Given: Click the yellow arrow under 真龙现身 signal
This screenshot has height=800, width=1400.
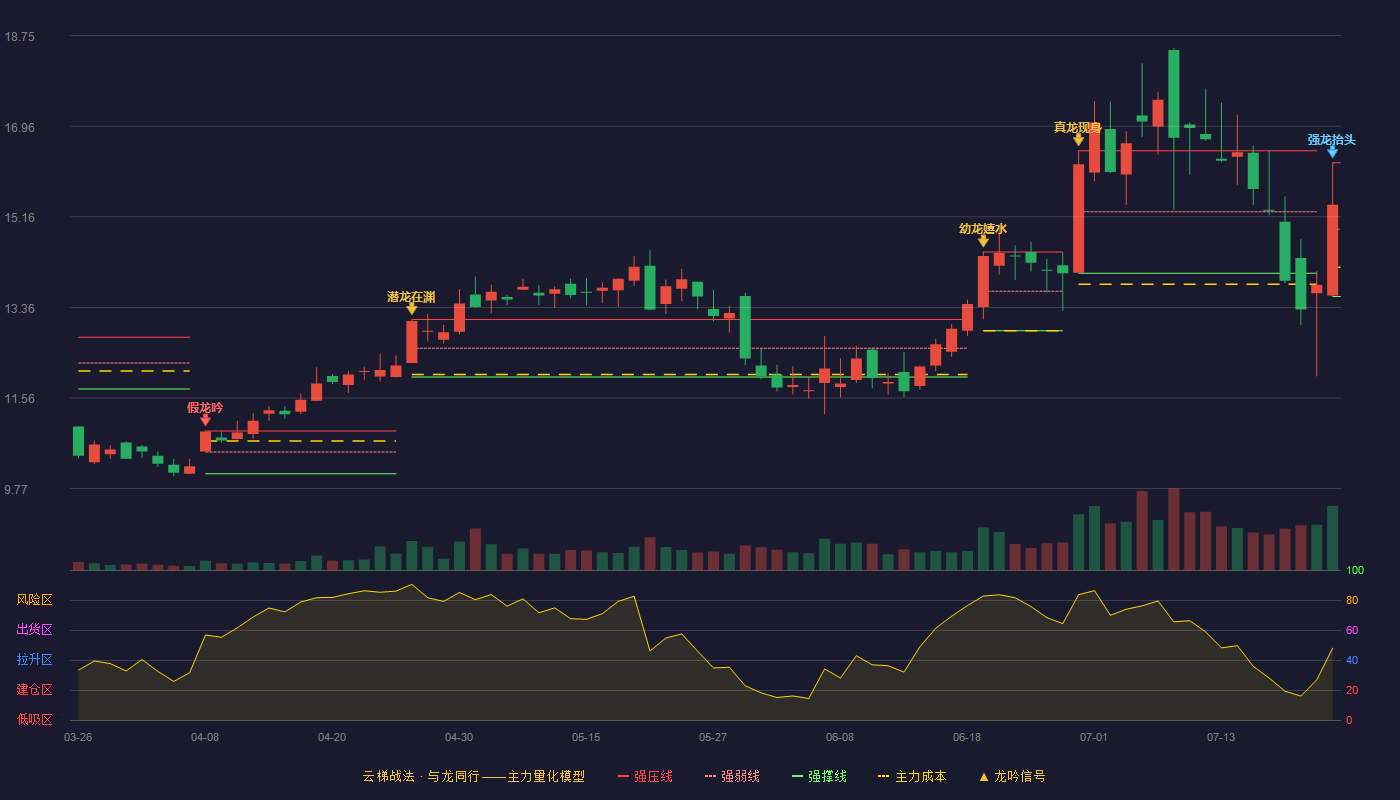Looking at the screenshot, I should tap(1078, 140).
